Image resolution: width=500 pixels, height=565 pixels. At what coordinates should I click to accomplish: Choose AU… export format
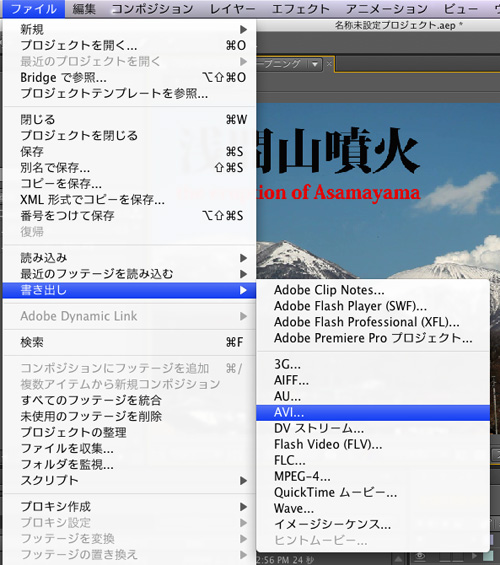[373, 396]
